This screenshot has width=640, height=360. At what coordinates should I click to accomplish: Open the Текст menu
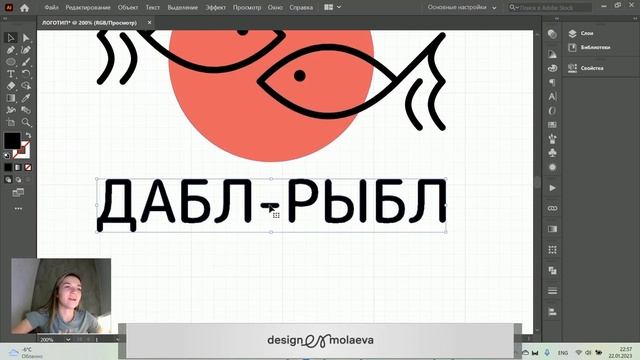[x=153, y=7]
